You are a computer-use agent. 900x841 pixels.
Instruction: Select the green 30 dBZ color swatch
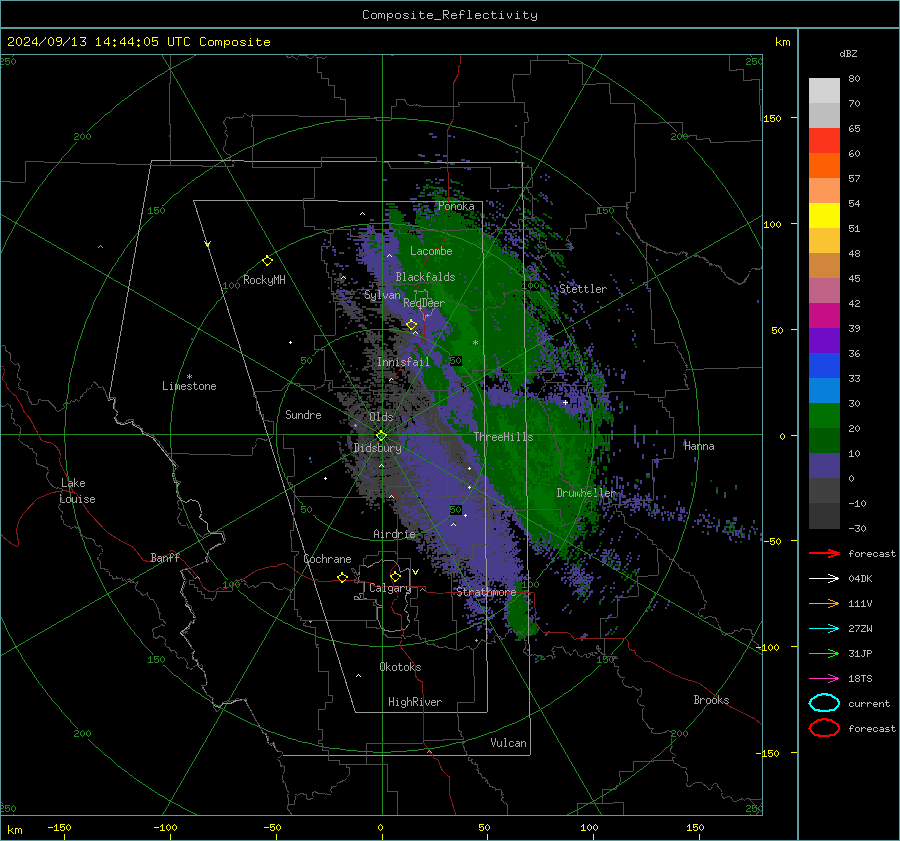[x=824, y=416]
